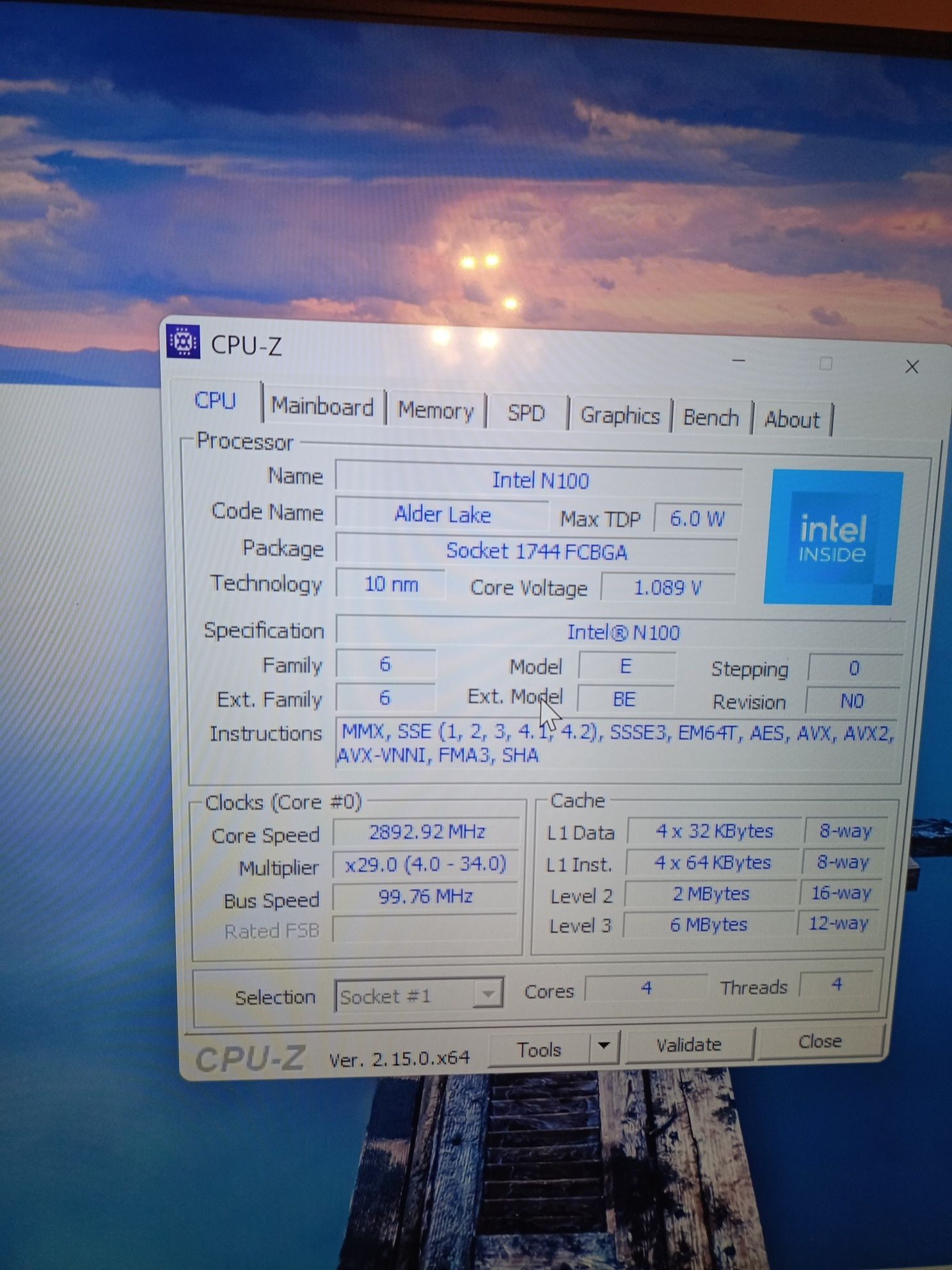The width and height of the screenshot is (952, 1270).
Task: Expand the Tools button dropdown arrow
Action: pos(603,1045)
